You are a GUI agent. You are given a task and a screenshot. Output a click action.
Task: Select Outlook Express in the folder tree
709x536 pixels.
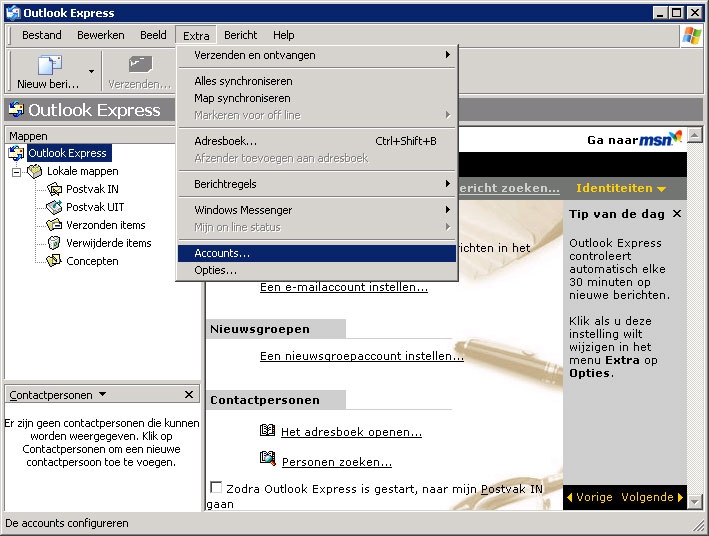(67, 153)
